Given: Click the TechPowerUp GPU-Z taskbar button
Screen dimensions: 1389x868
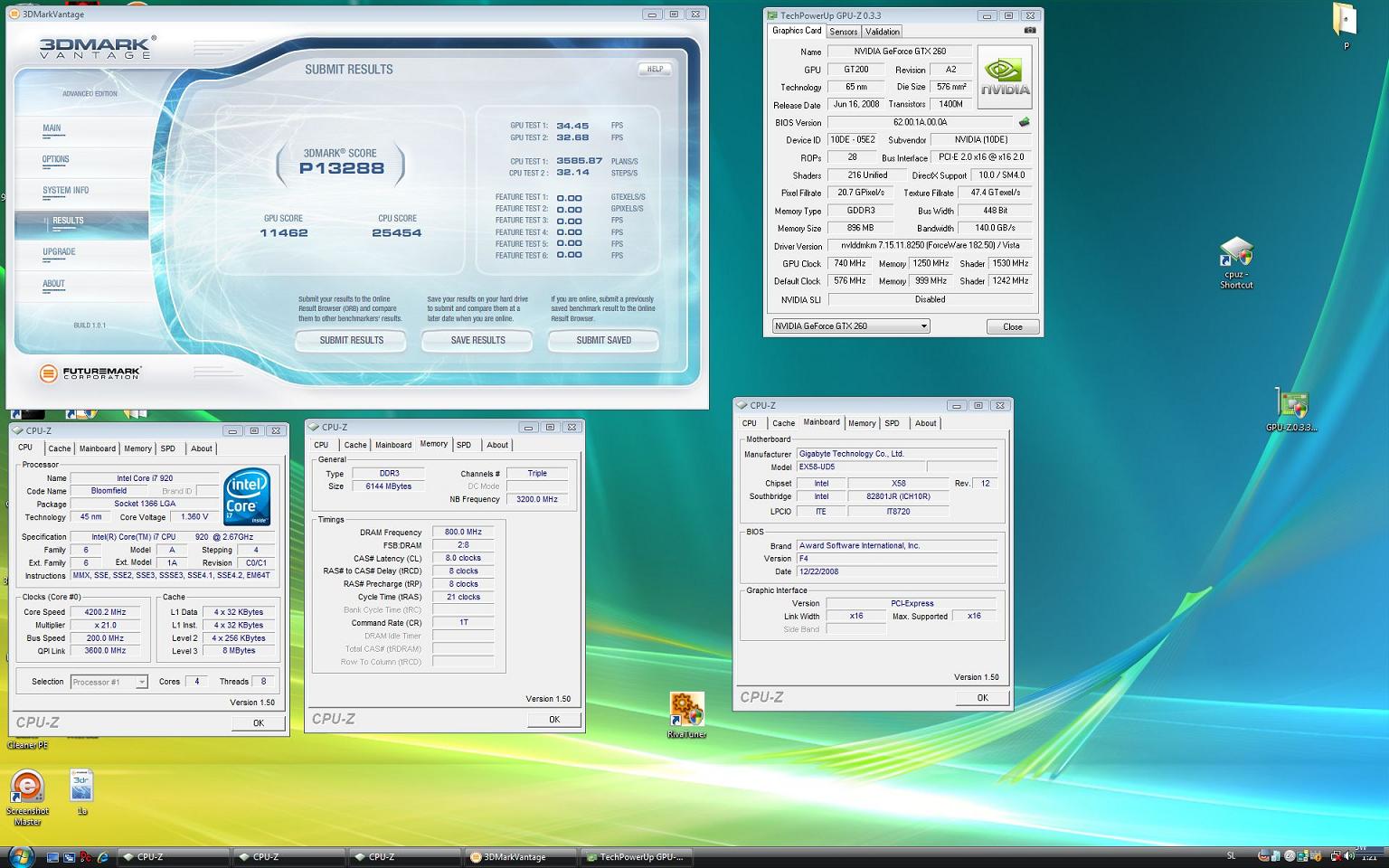Looking at the screenshot, I should point(638,856).
